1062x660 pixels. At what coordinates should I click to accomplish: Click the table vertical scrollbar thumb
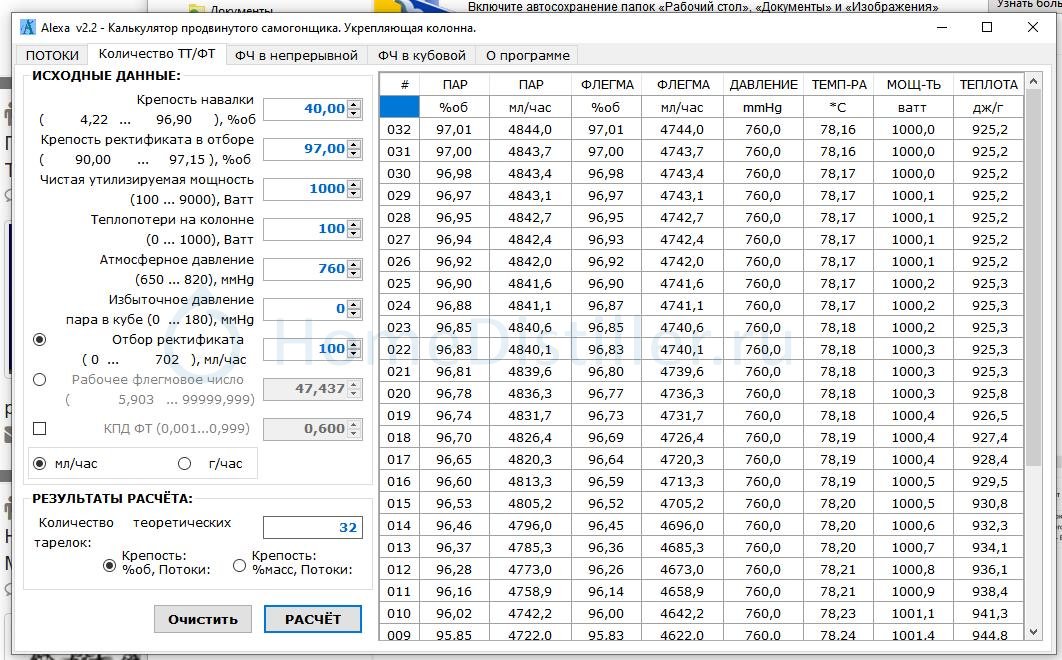coord(1033,278)
